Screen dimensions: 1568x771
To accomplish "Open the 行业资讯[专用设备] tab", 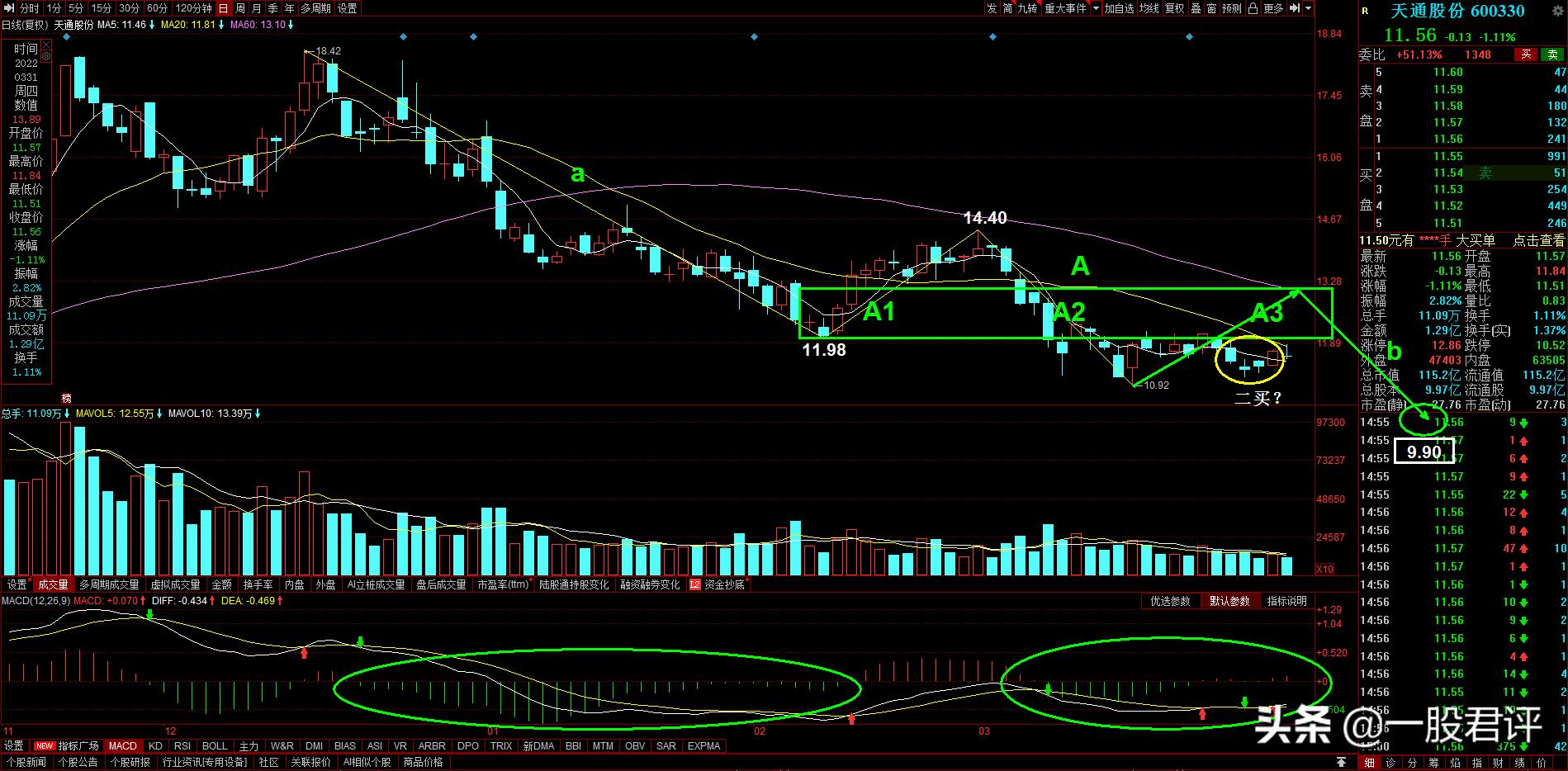I will (x=205, y=763).
